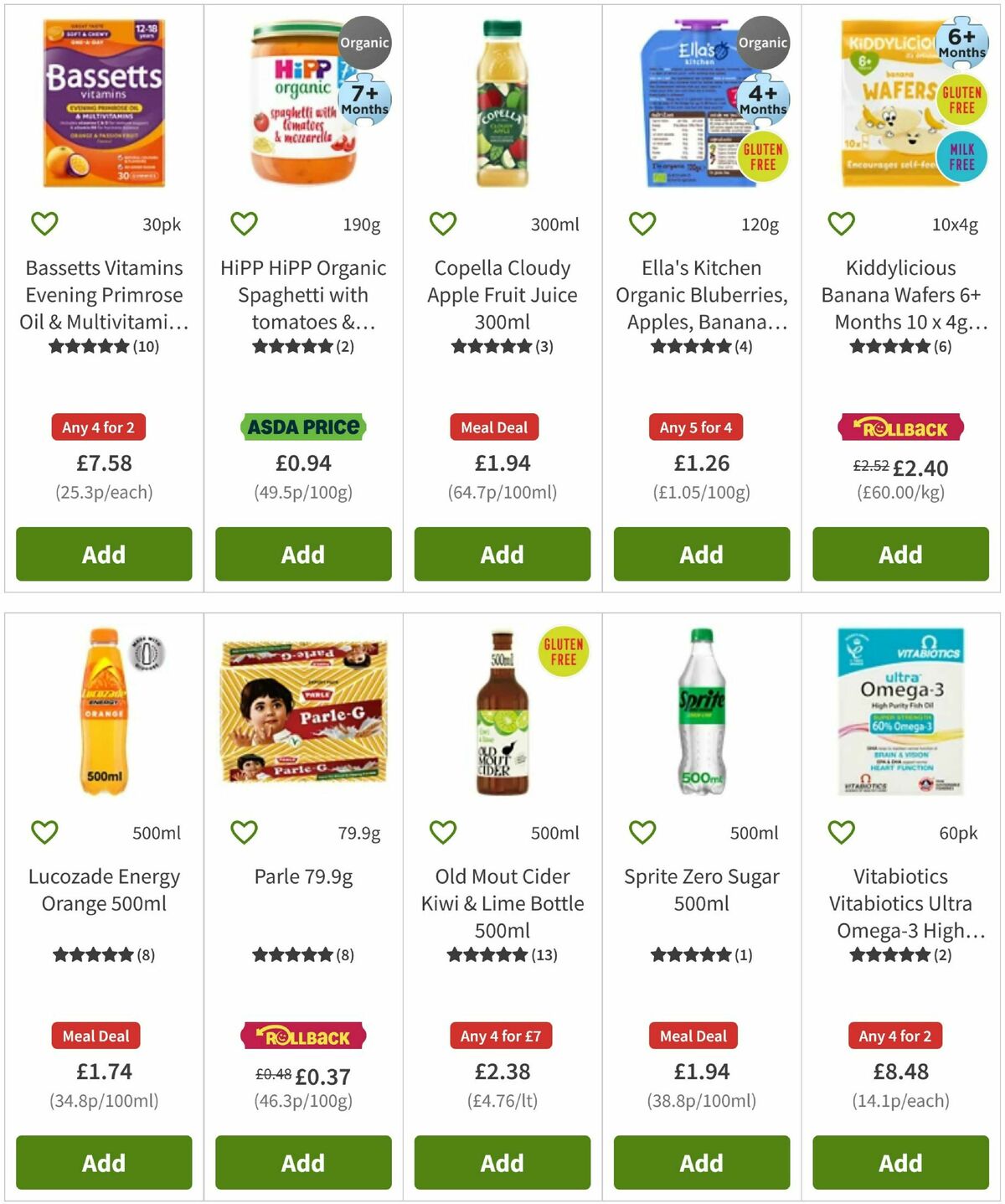1005x1204 pixels.
Task: Toggle favorite on HiPP Organic Spaghetti
Action: pyautogui.click(x=242, y=223)
